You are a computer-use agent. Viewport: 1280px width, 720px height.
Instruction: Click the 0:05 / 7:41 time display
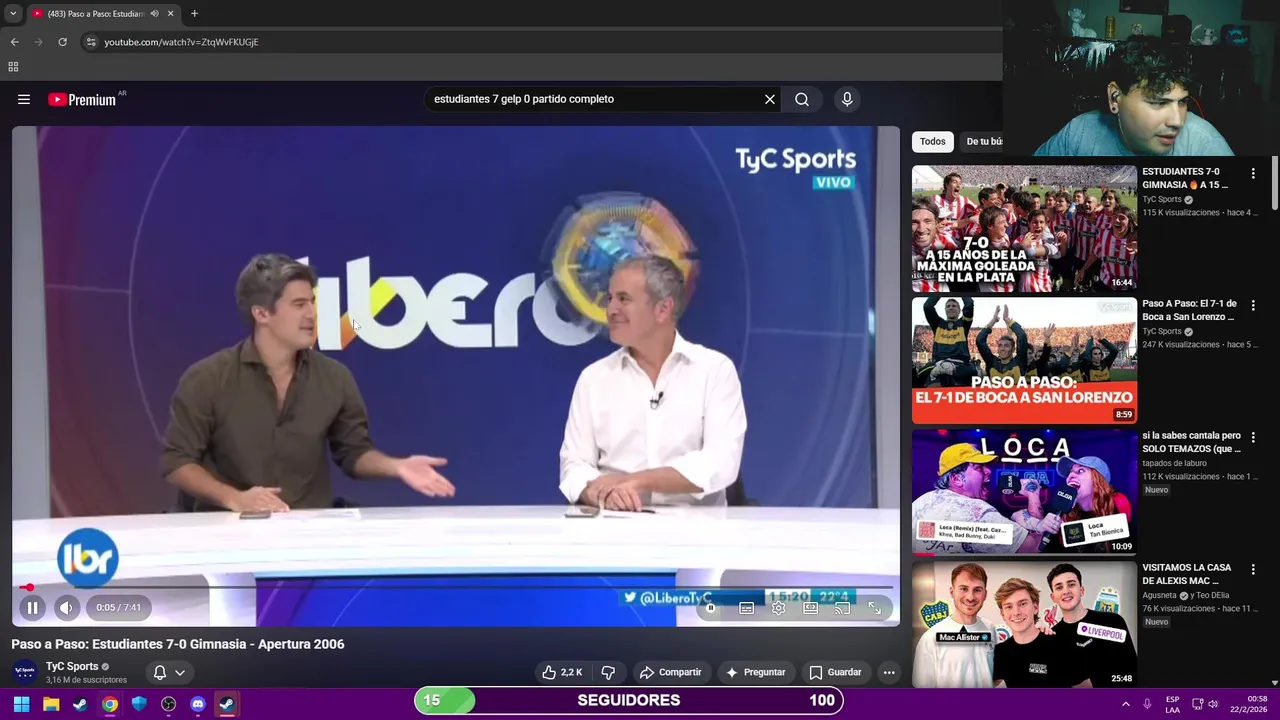pos(119,607)
